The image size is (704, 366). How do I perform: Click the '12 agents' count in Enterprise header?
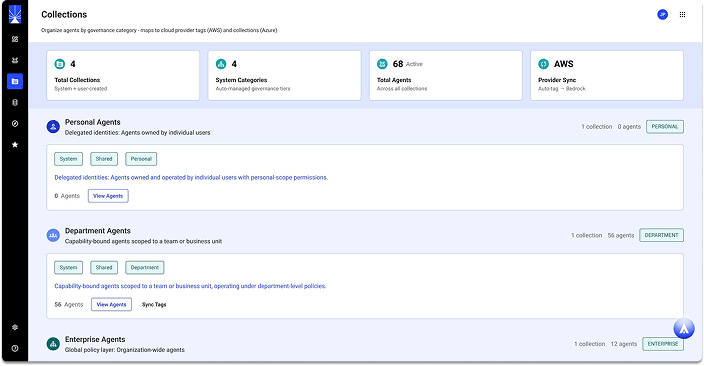624,344
